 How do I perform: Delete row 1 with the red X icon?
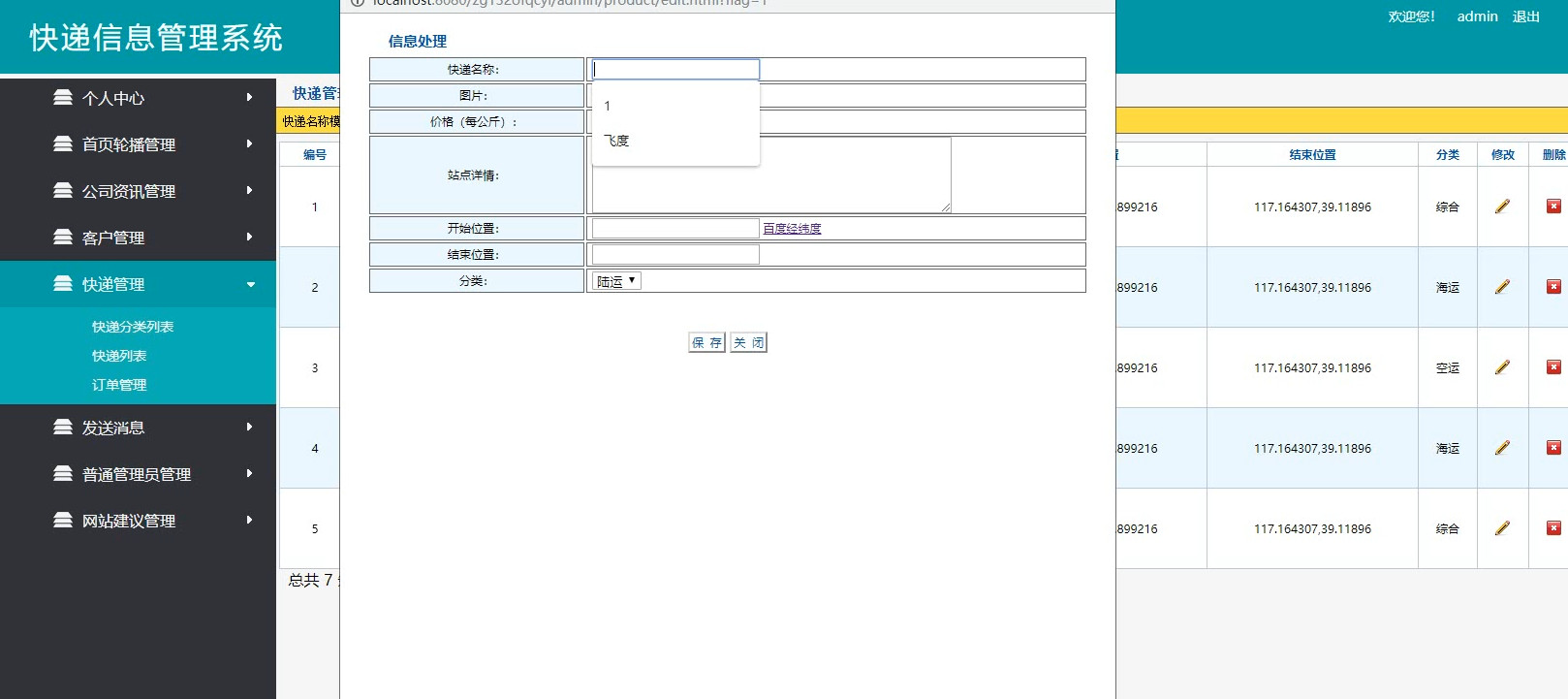click(x=1553, y=207)
